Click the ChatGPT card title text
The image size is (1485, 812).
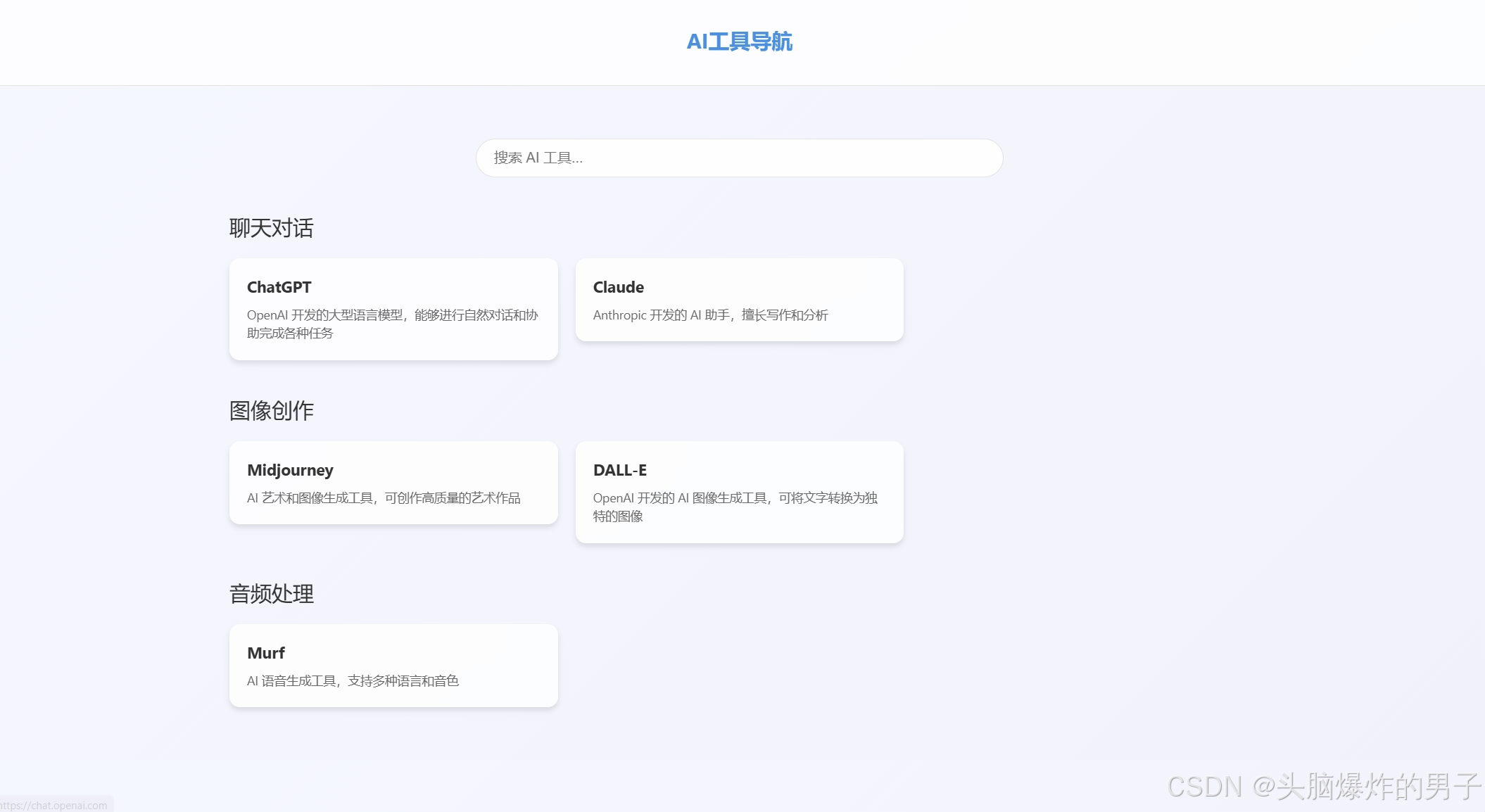tap(279, 287)
